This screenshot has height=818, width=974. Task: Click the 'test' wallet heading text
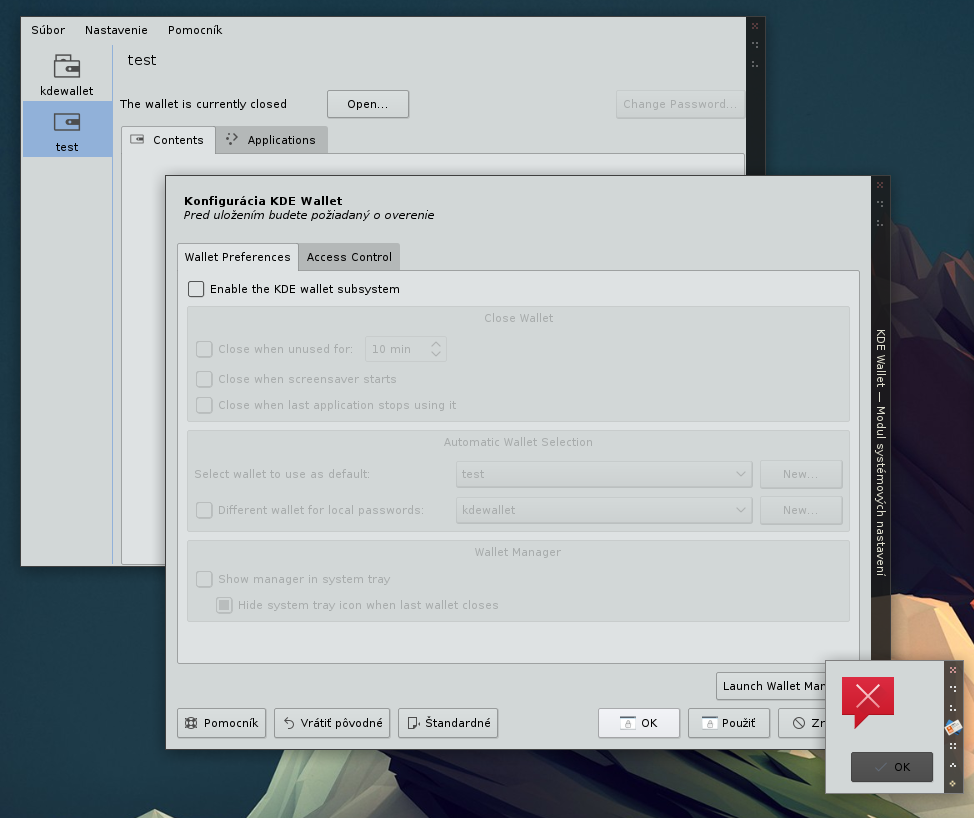[x=142, y=60]
